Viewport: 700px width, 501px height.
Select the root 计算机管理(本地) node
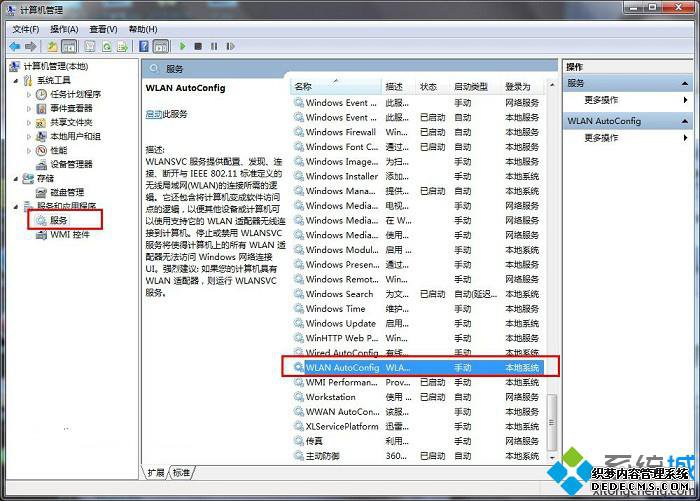56,66
